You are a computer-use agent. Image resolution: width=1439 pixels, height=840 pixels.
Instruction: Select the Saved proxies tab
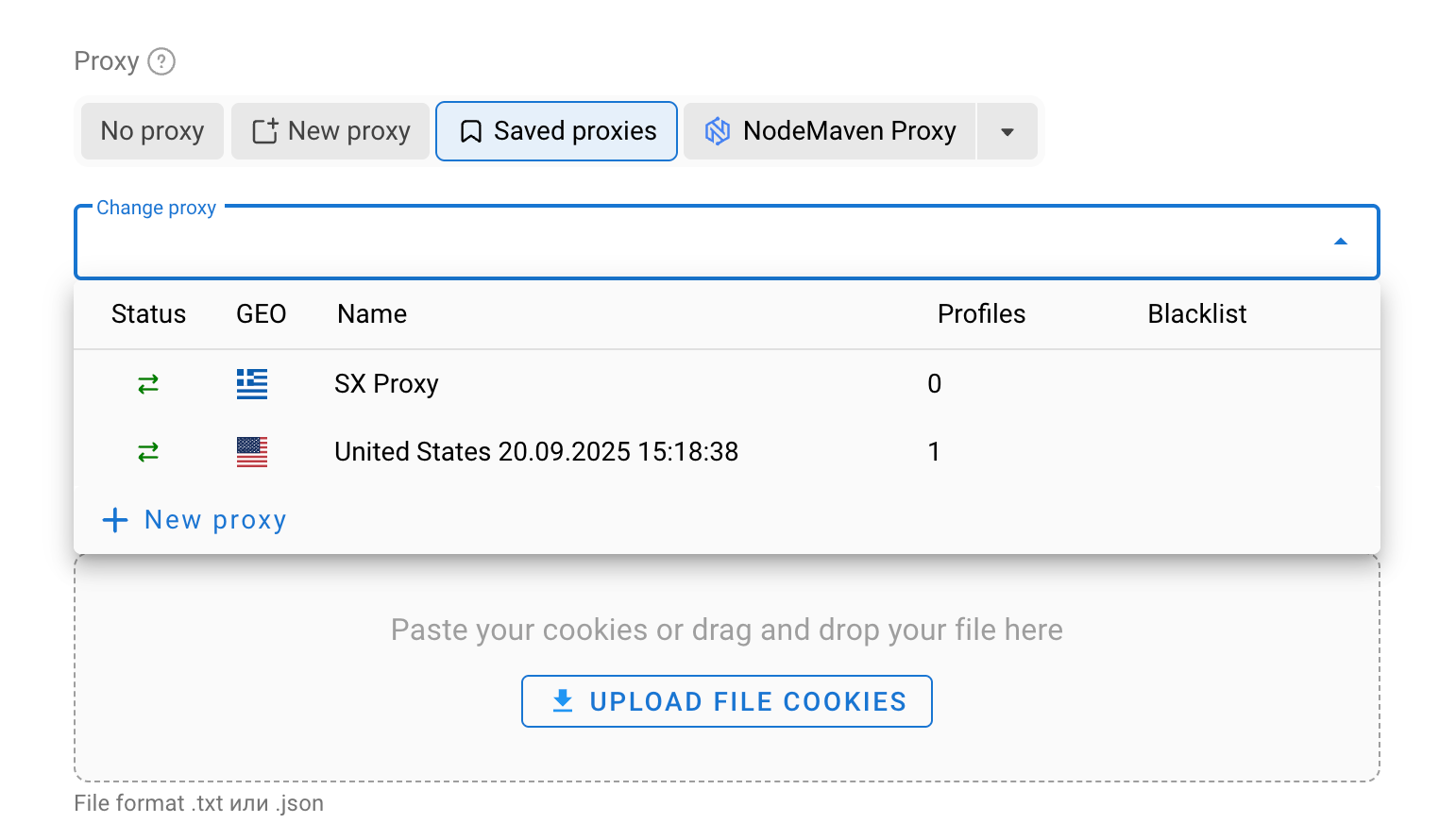pos(556,131)
